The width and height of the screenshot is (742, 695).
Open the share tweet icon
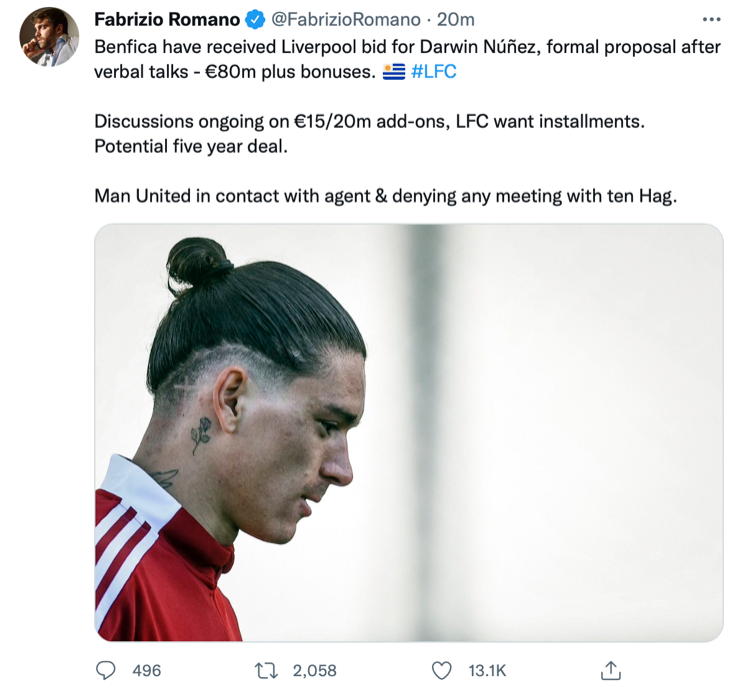pos(610,670)
